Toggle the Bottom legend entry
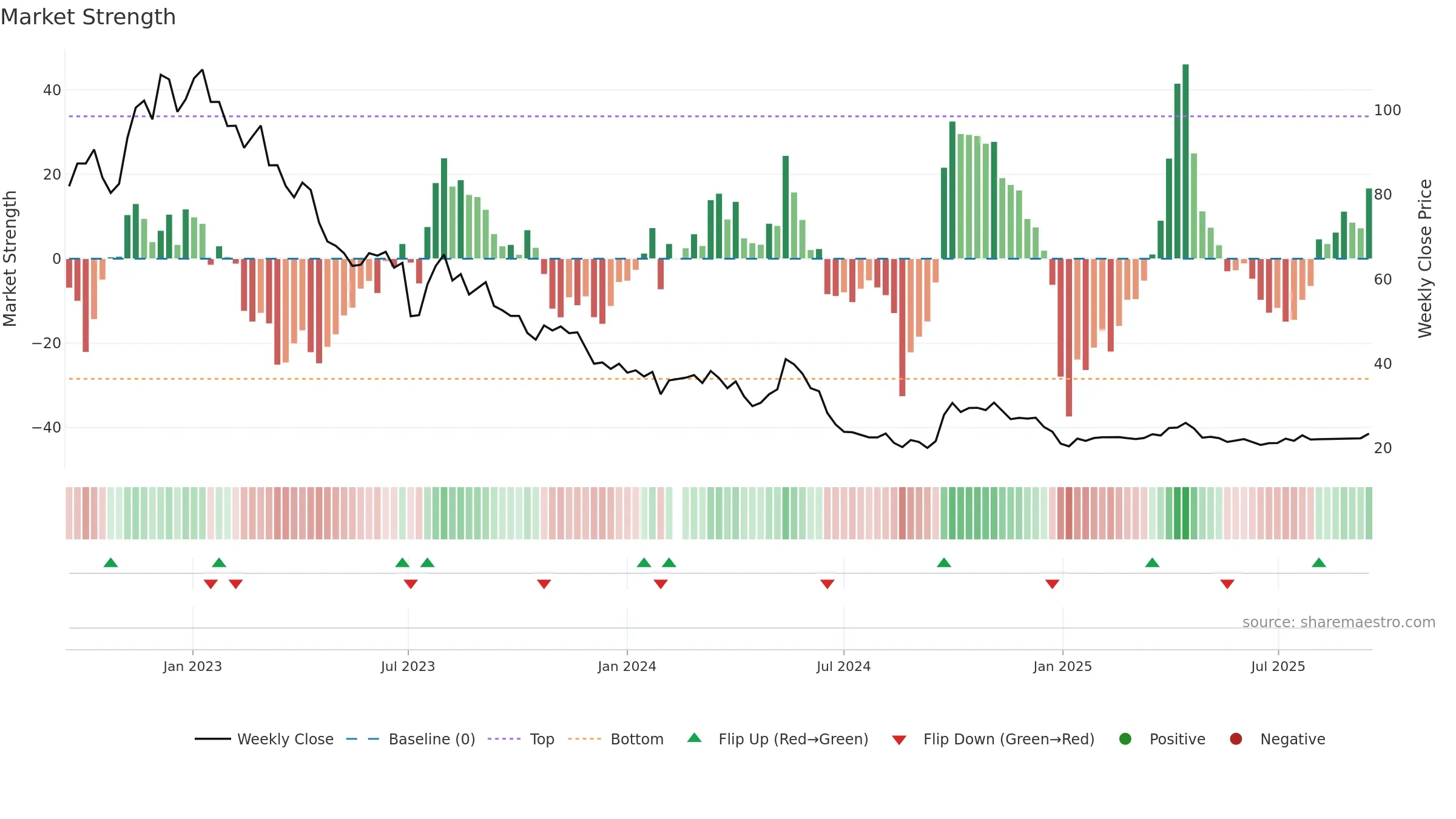The image size is (1456, 819). pos(616,739)
